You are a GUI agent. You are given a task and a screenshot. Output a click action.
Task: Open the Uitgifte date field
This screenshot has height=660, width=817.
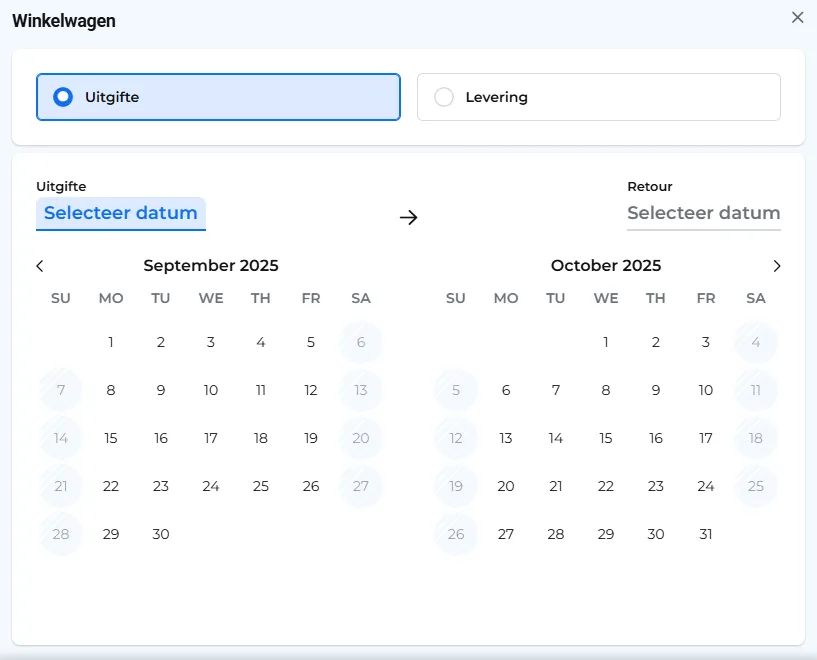click(x=121, y=213)
